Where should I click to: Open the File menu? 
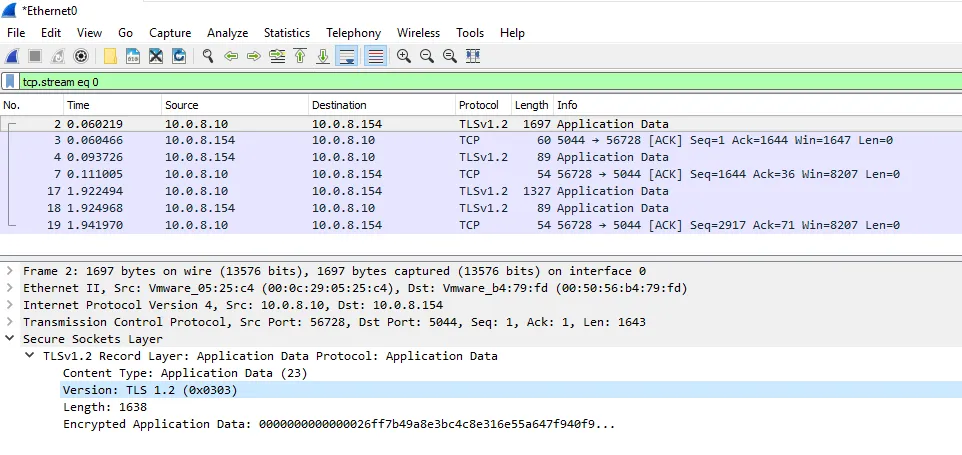coord(16,33)
